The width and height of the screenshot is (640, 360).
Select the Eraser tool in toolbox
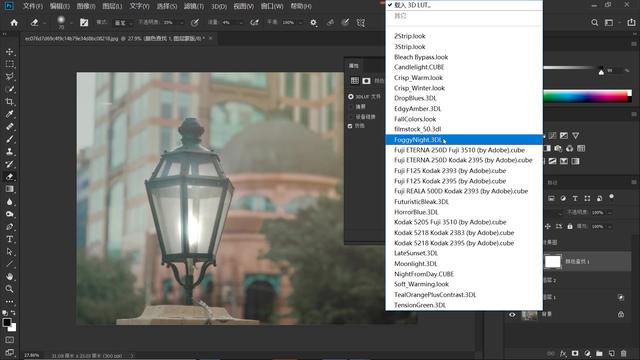click(10, 177)
